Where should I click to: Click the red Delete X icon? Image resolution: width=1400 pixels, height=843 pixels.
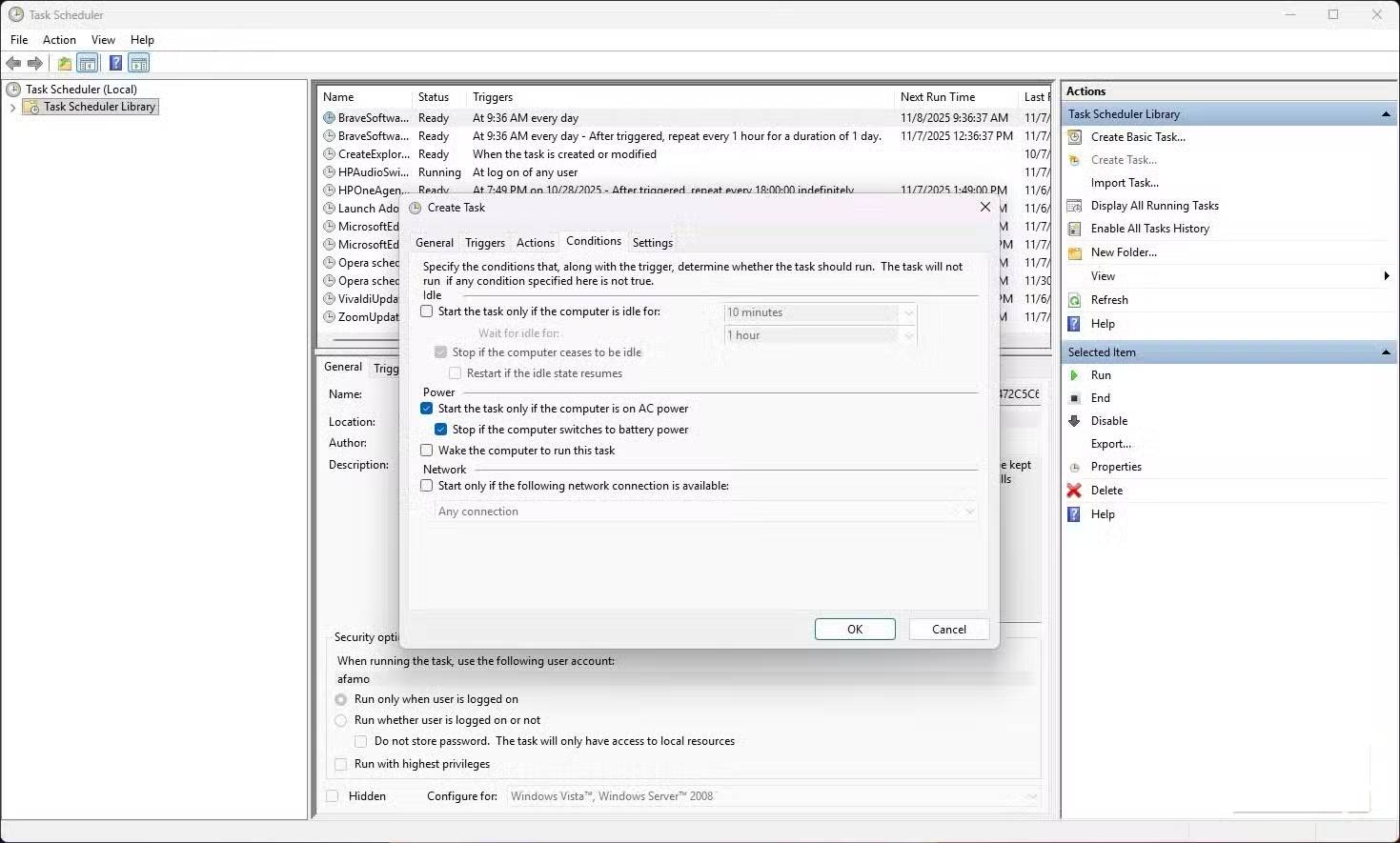pyautogui.click(x=1075, y=491)
